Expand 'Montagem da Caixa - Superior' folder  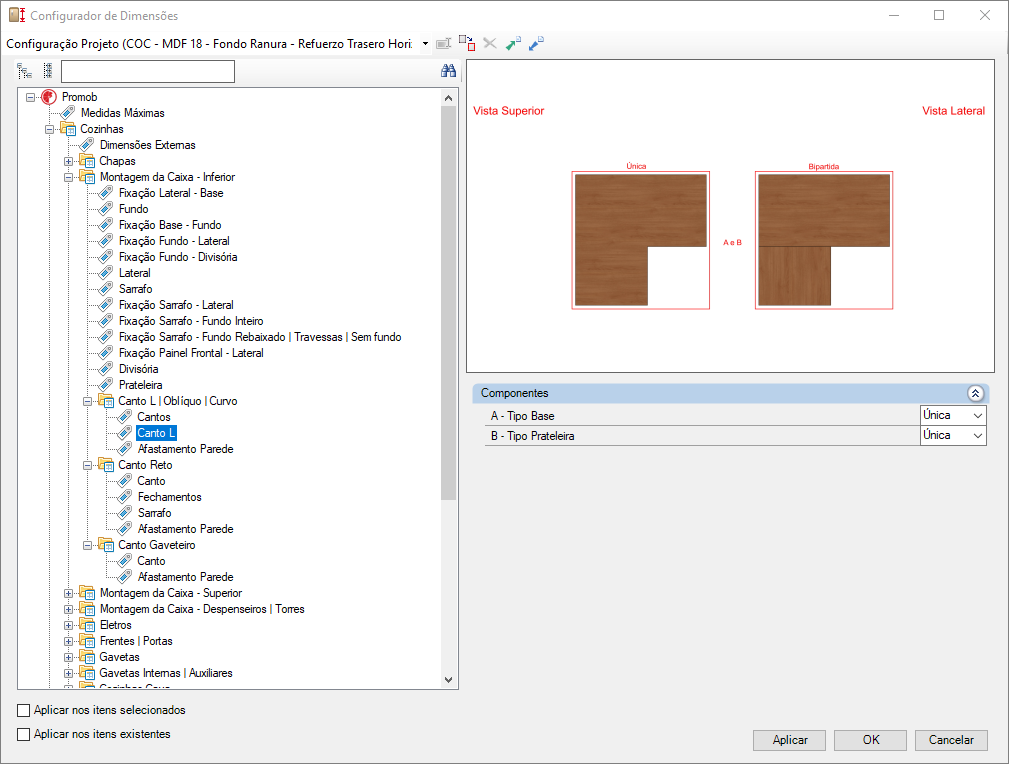pyautogui.click(x=68, y=593)
